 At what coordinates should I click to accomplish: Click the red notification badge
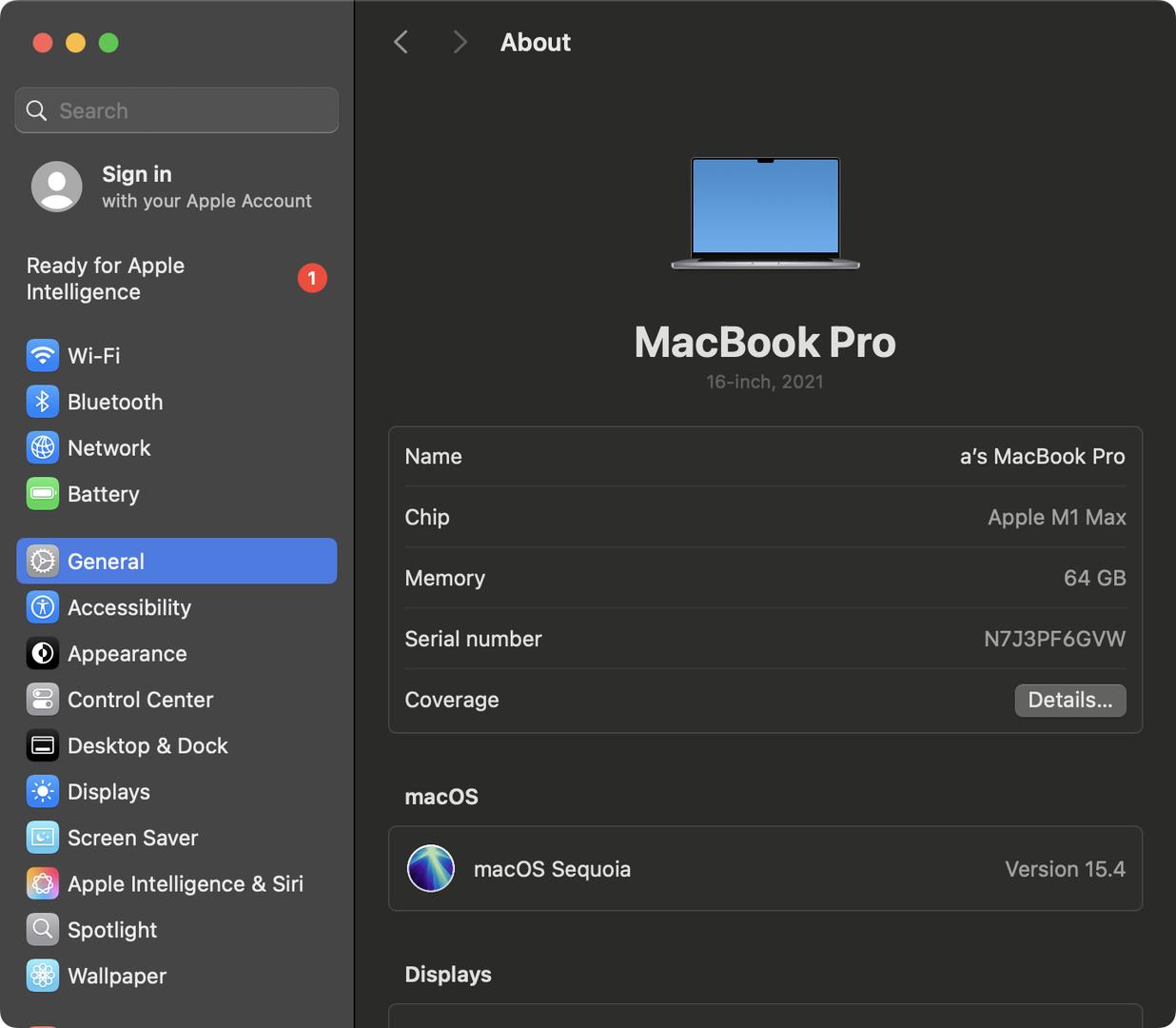(x=312, y=278)
